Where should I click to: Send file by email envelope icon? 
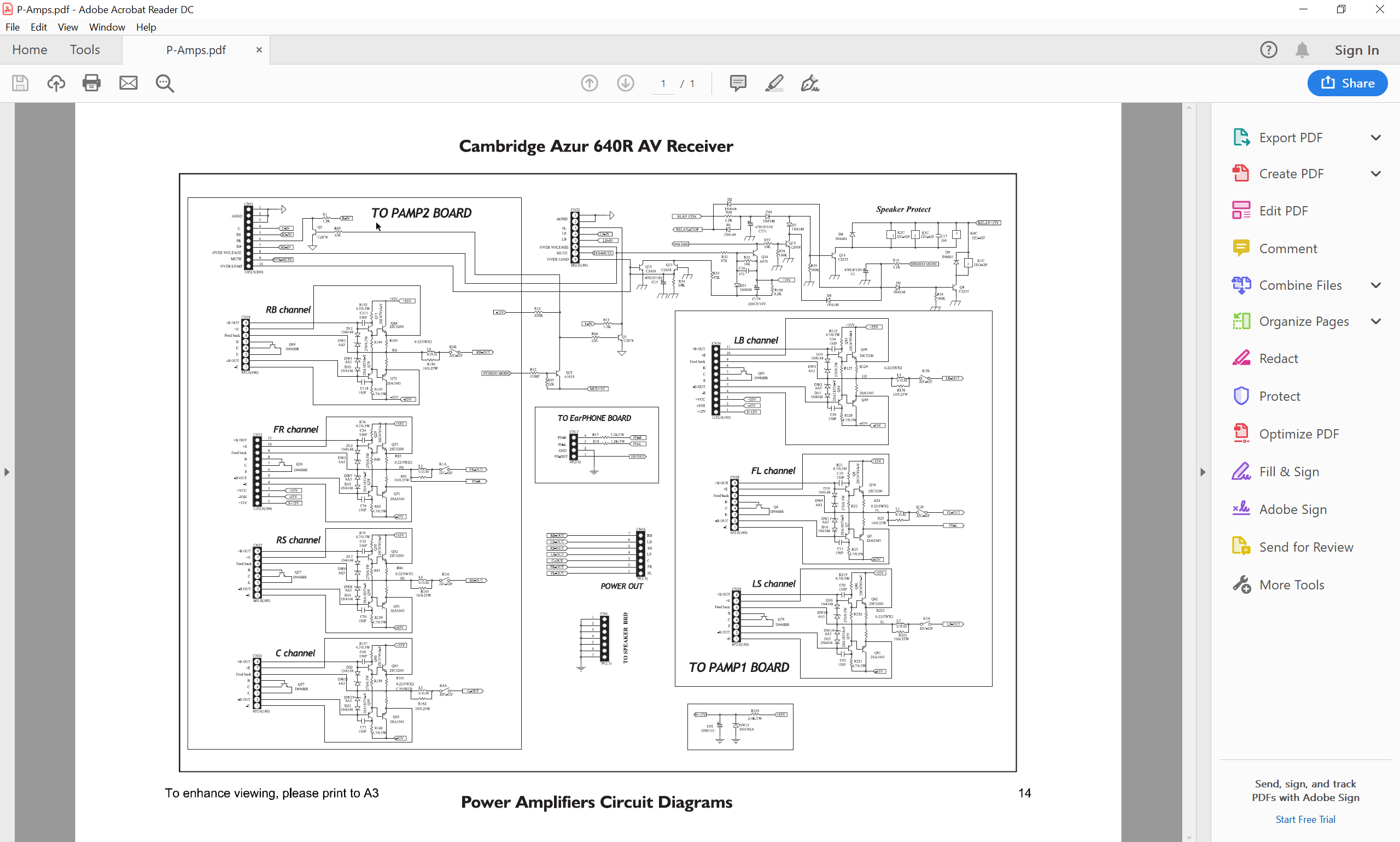click(x=129, y=84)
